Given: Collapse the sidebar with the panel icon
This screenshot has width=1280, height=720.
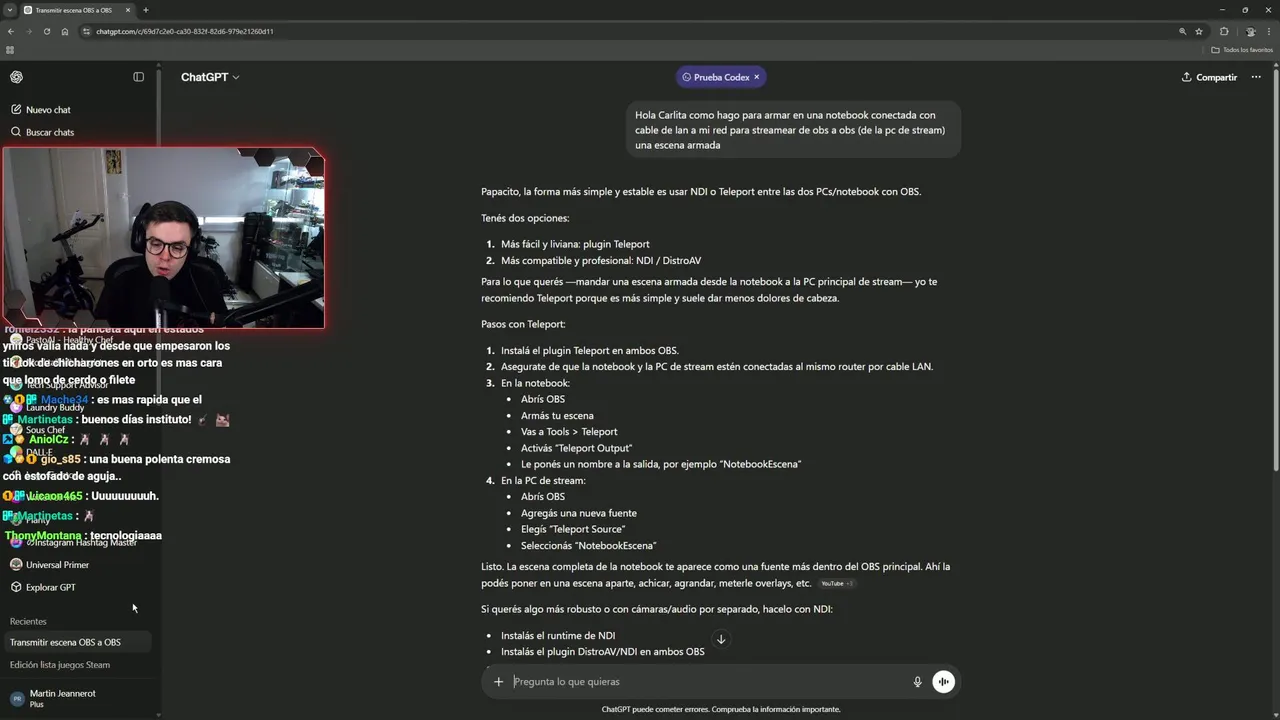Looking at the screenshot, I should click(x=139, y=77).
